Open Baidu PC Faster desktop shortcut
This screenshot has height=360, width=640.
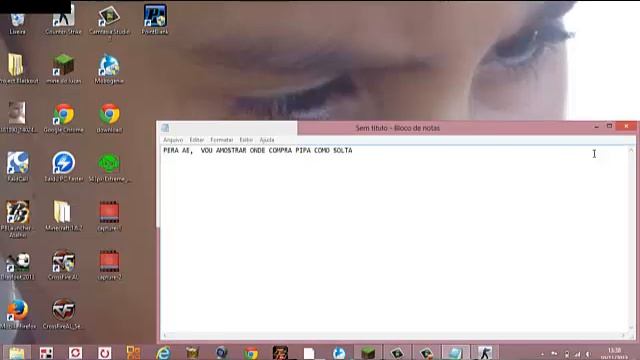pyautogui.click(x=63, y=167)
